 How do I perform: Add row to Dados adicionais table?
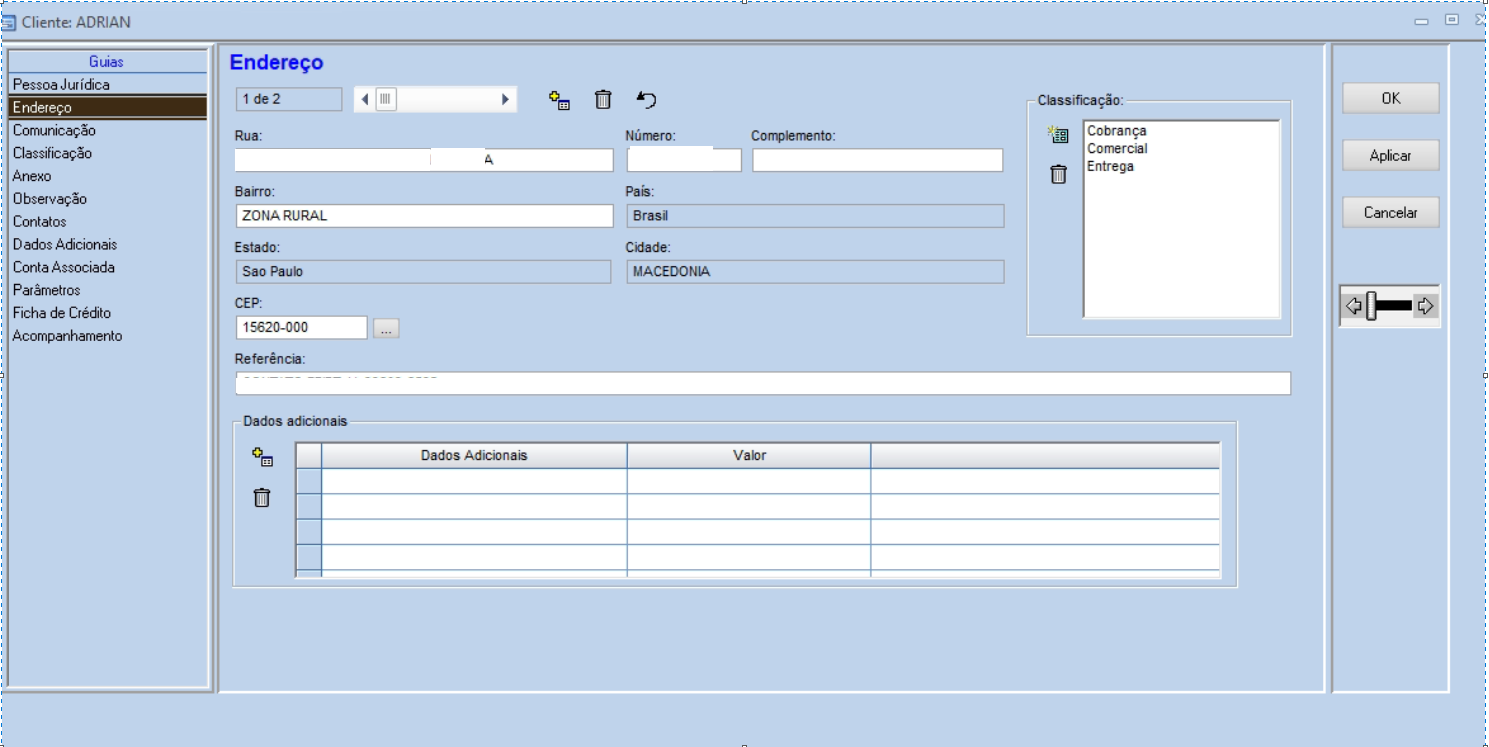click(262, 457)
